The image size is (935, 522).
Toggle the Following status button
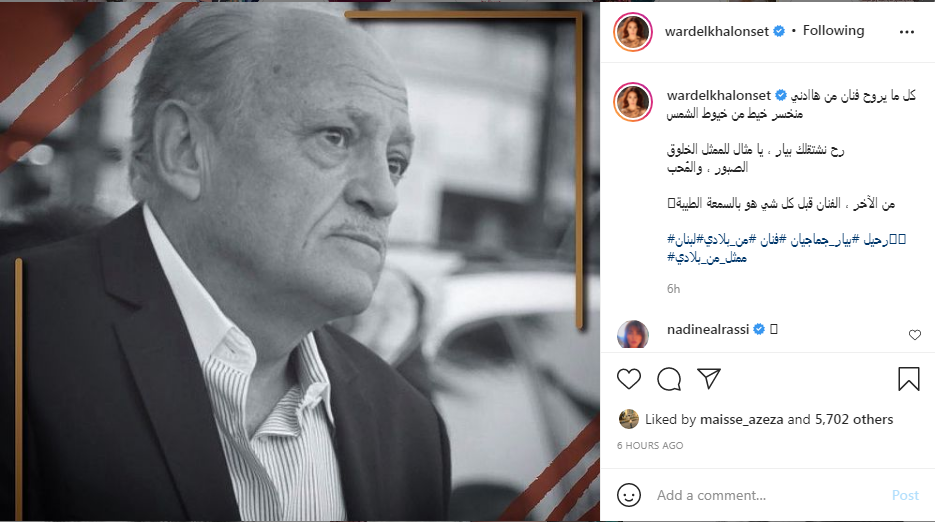click(833, 30)
